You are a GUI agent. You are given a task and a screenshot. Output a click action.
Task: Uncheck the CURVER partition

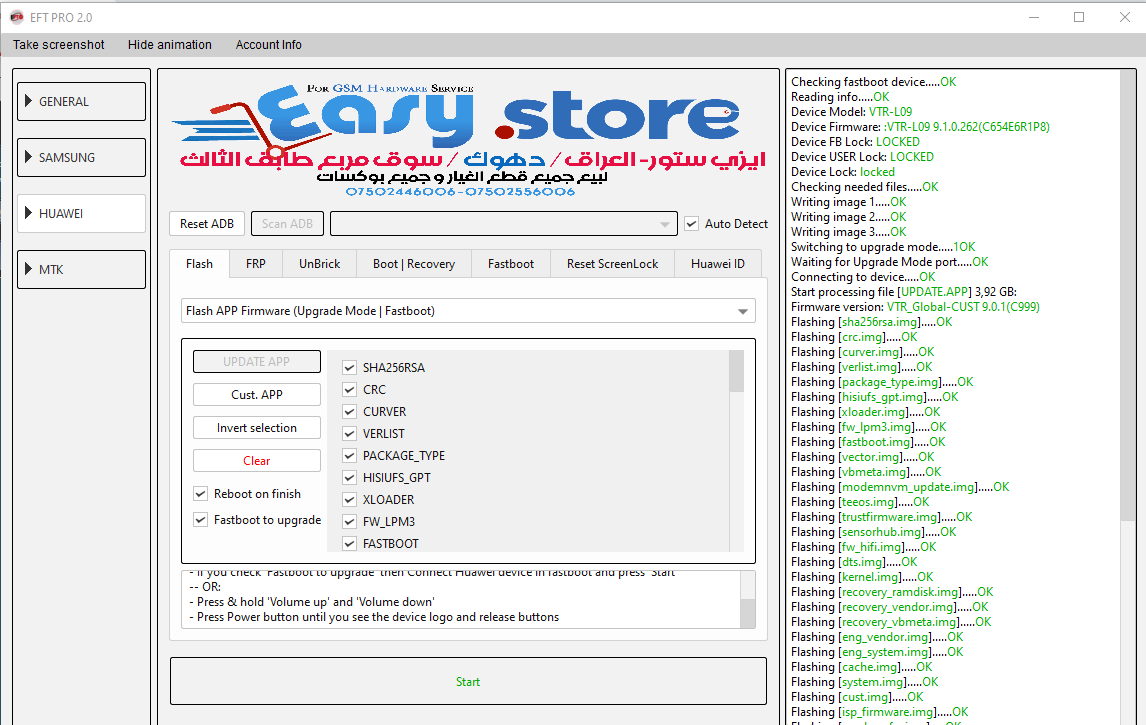349,411
